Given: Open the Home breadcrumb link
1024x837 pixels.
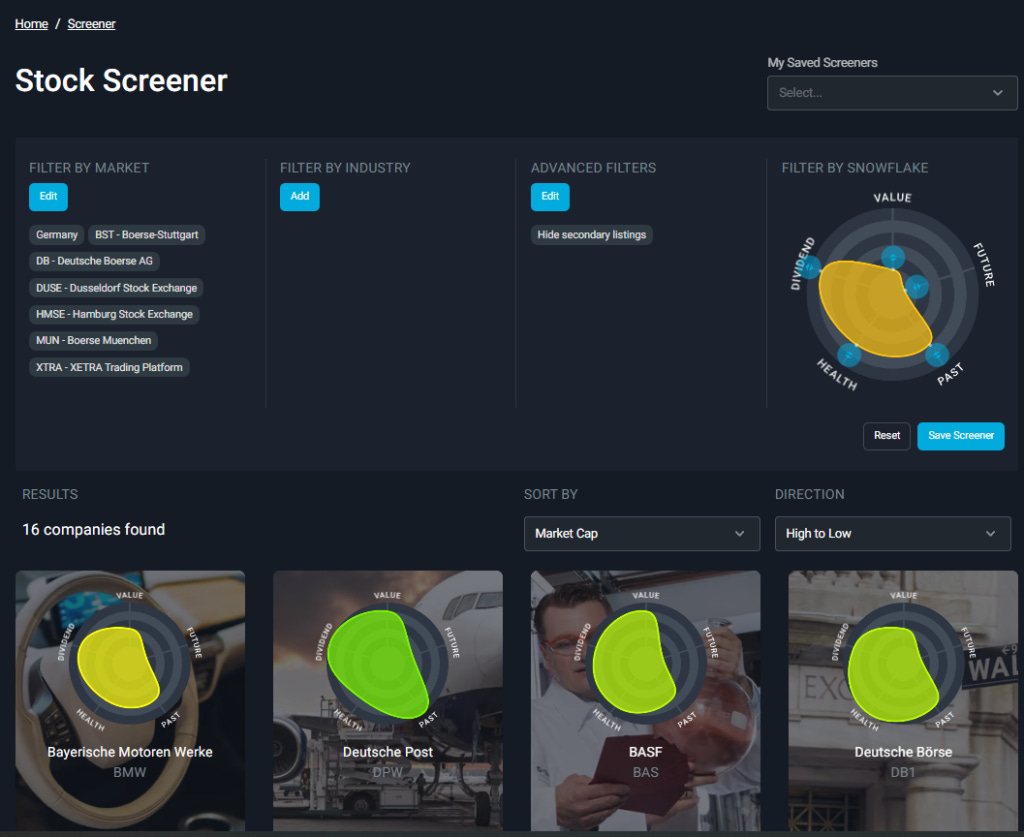Looking at the screenshot, I should click(31, 24).
